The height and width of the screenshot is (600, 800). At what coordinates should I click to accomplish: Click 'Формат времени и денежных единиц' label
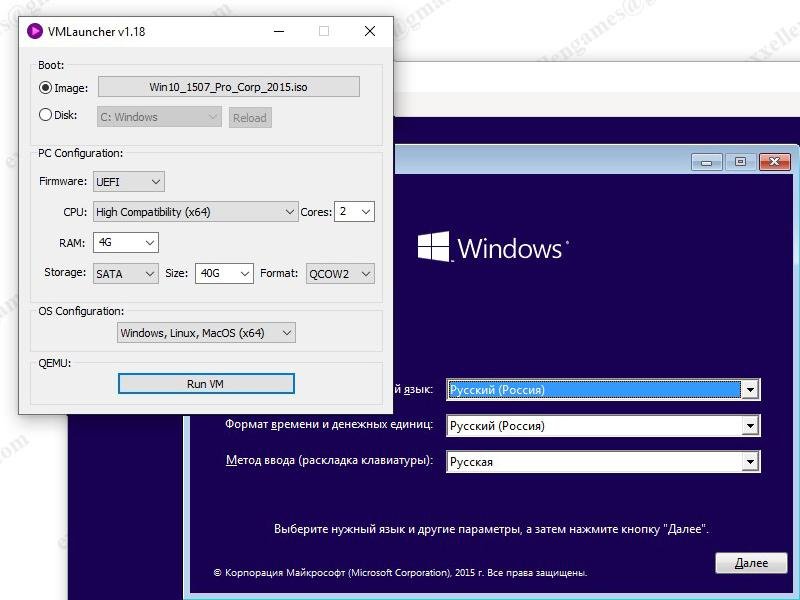click(329, 424)
